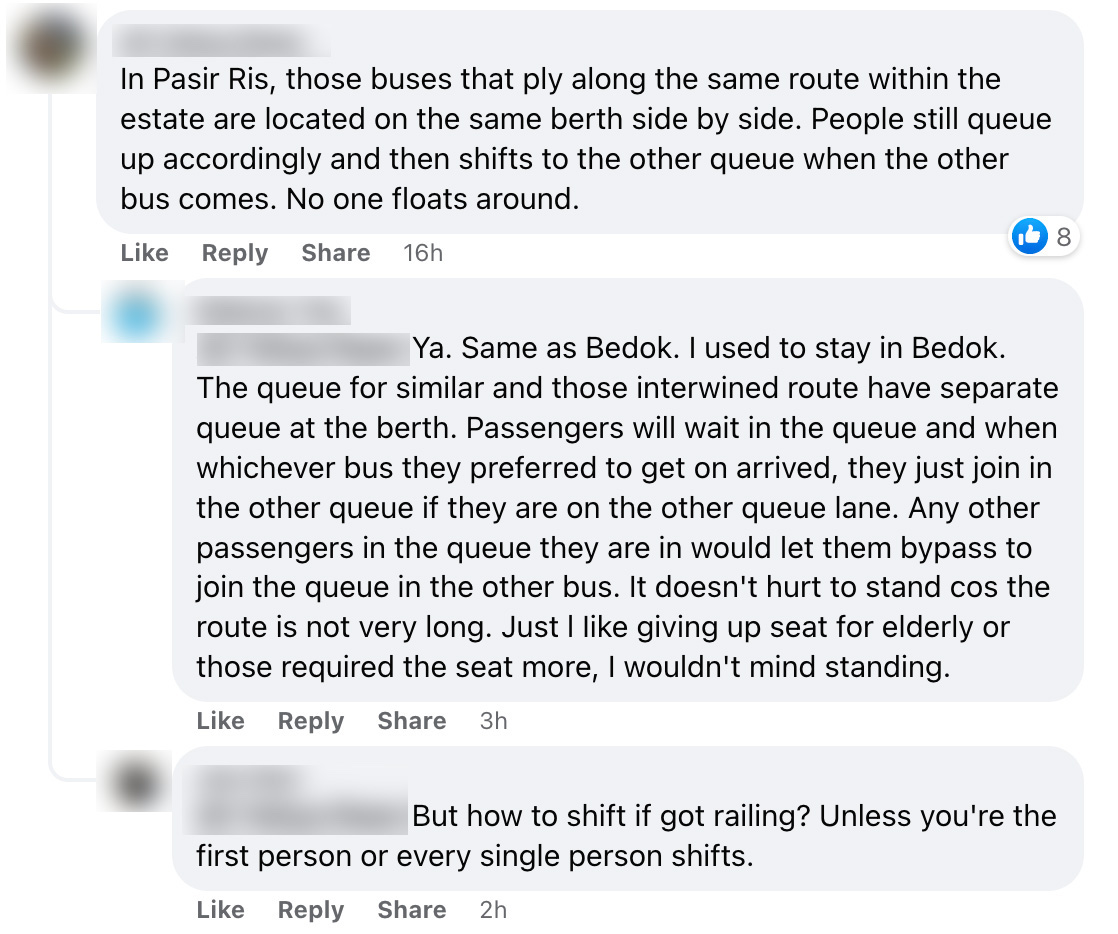This screenshot has height=934, width=1118.
Task: Share the Pasir Ris comment
Action: [335, 253]
